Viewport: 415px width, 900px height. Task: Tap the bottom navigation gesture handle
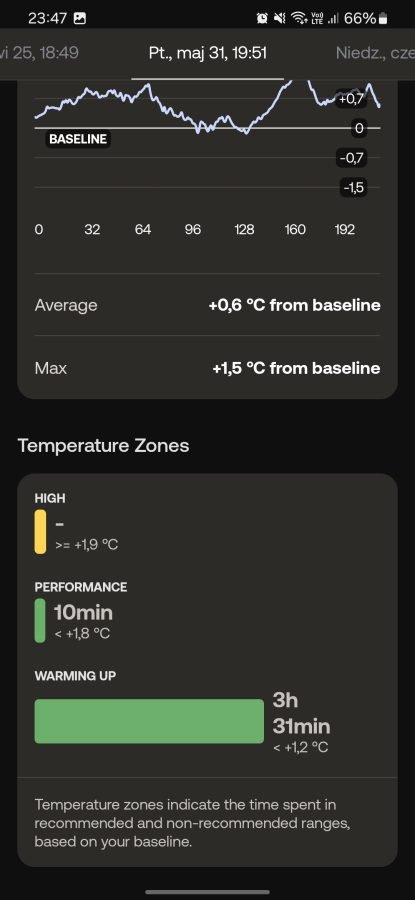coord(207,892)
